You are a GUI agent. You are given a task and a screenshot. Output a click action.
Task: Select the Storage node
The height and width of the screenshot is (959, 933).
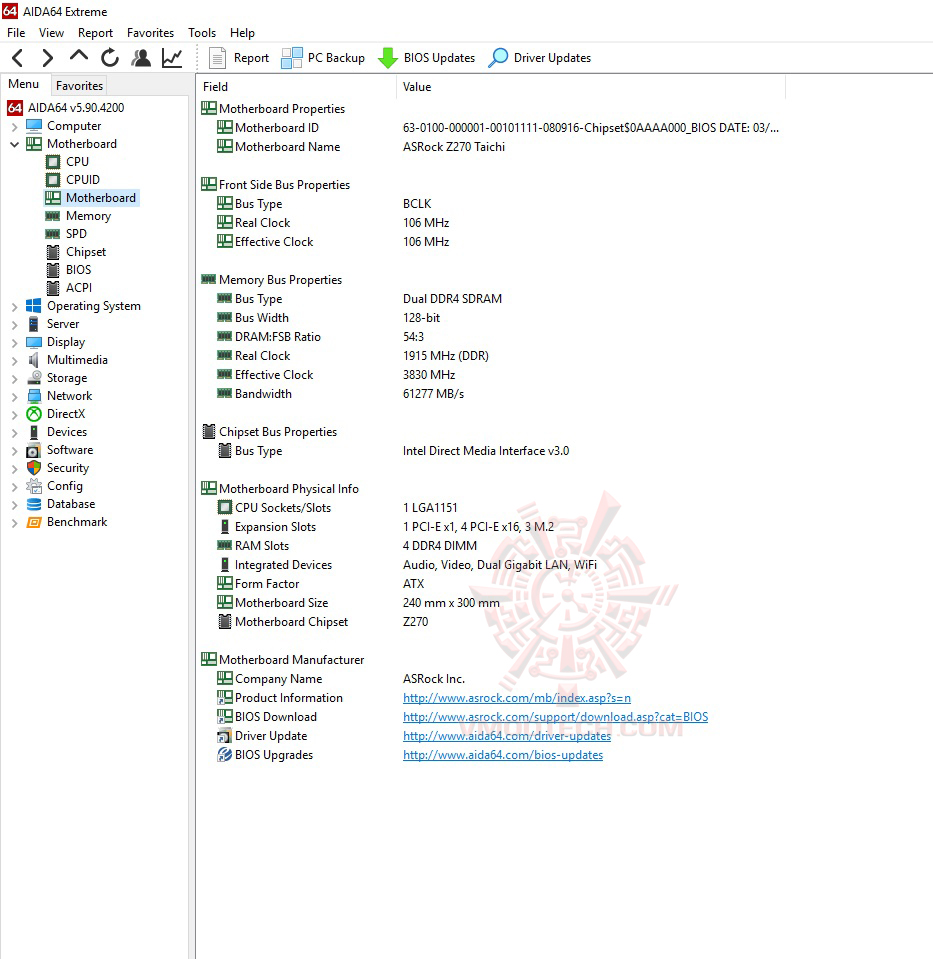point(57,378)
